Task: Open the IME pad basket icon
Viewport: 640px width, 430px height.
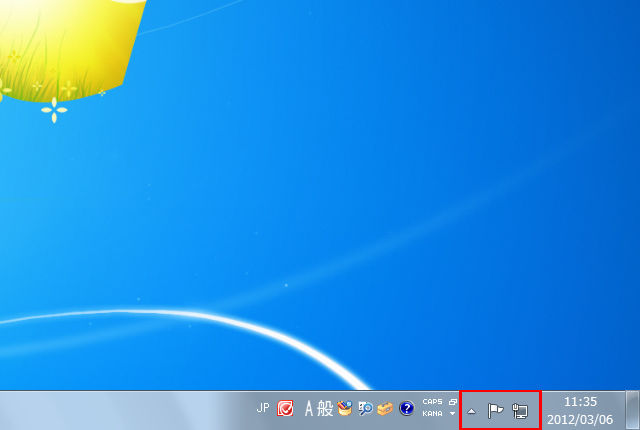Action: [345, 408]
